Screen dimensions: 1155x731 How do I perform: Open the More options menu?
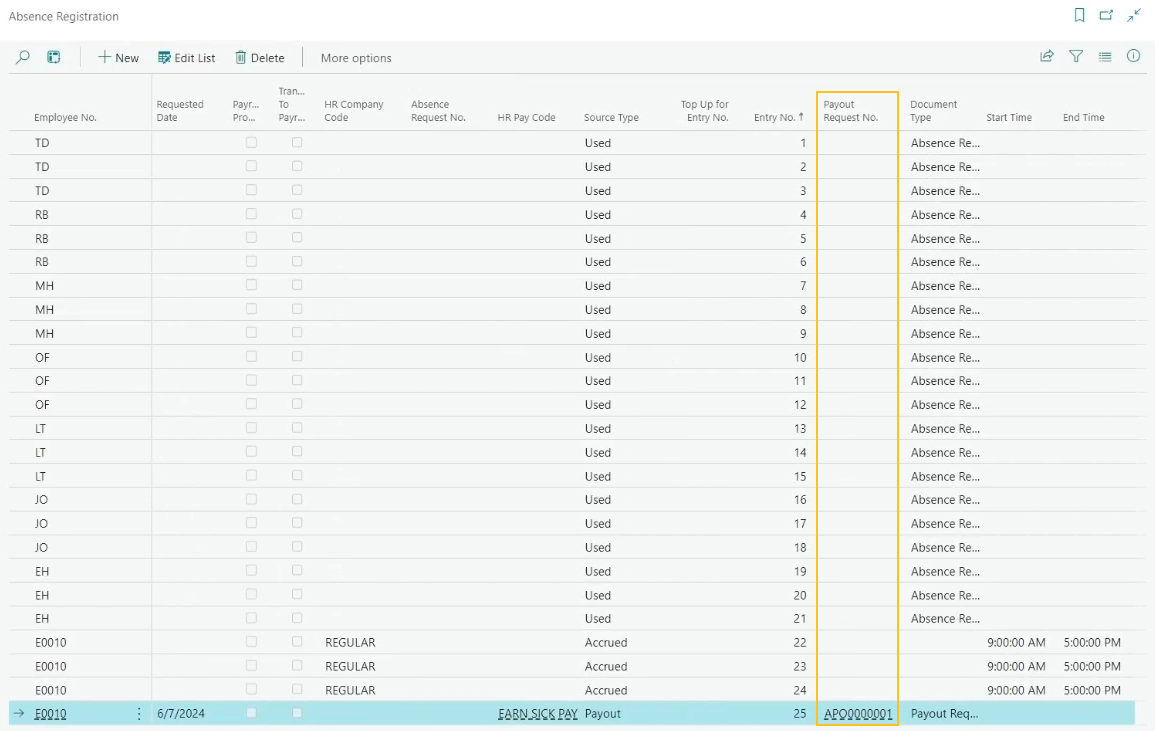coord(355,57)
